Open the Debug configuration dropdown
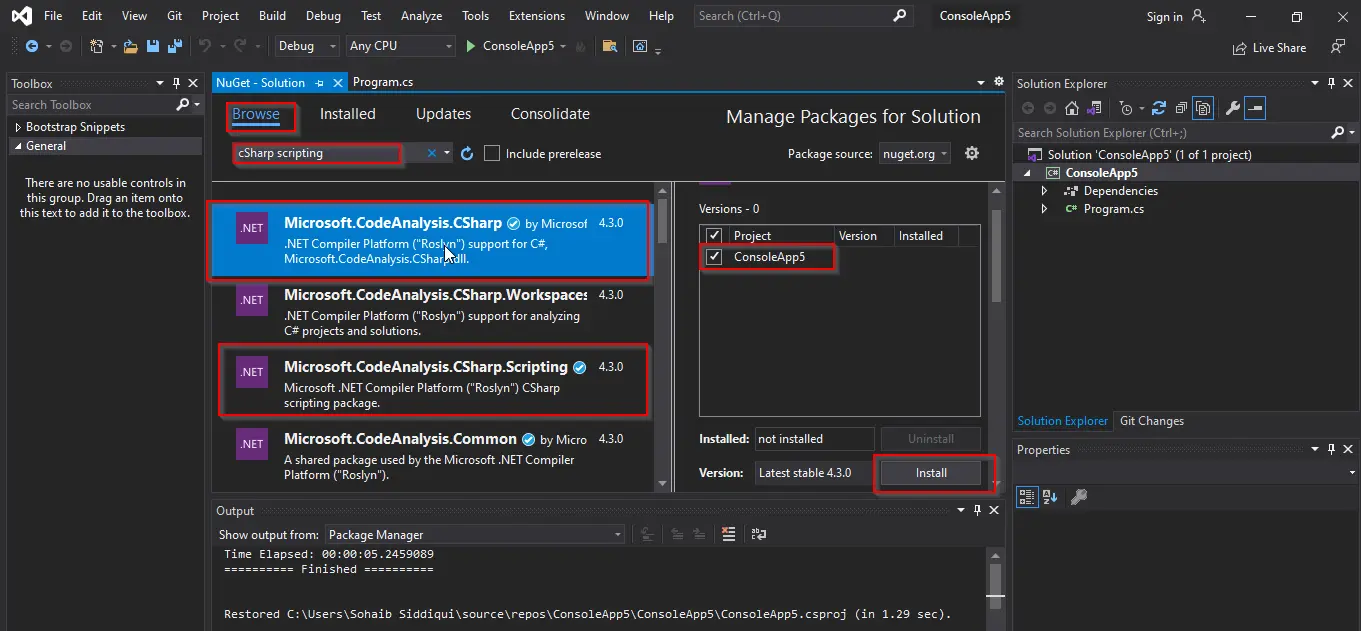The image size is (1361, 631). pyautogui.click(x=309, y=46)
